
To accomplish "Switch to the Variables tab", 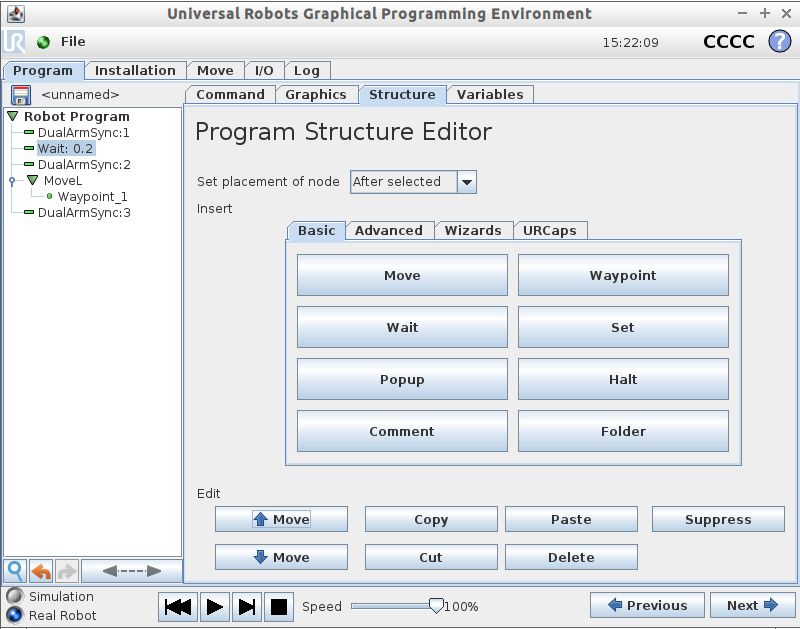I will (x=490, y=94).
